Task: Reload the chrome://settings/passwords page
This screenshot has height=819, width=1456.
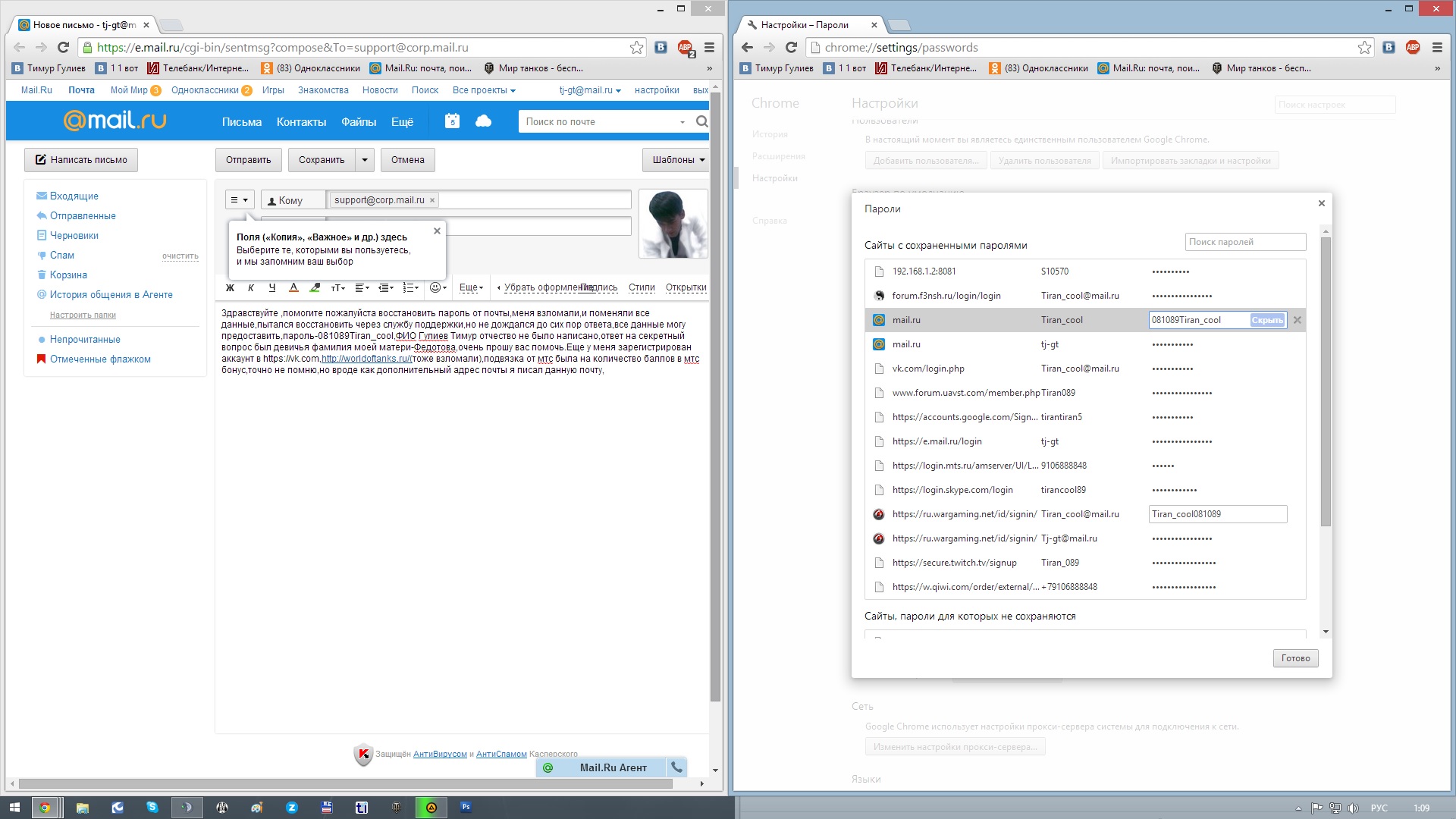Action: [791, 48]
